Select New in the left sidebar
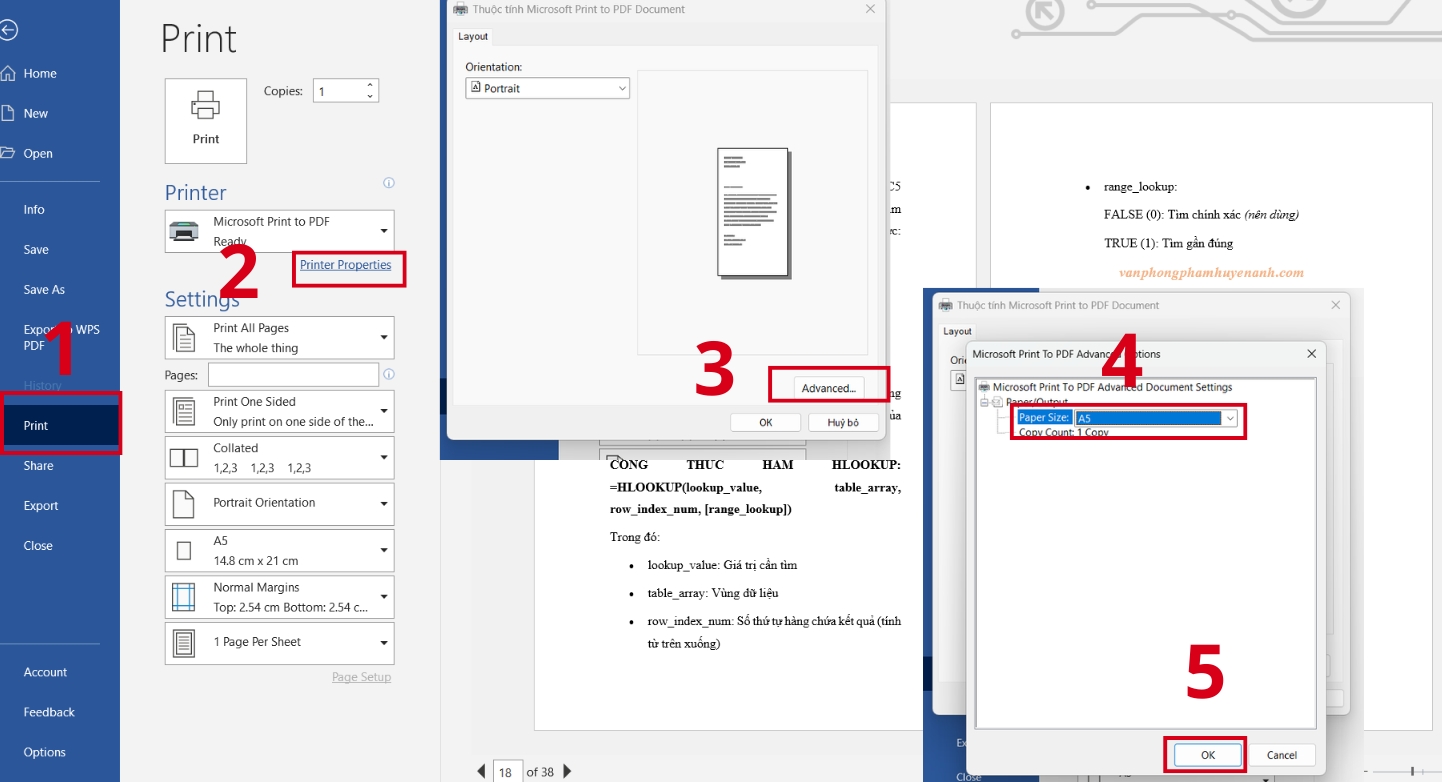1442x782 pixels. tap(36, 113)
